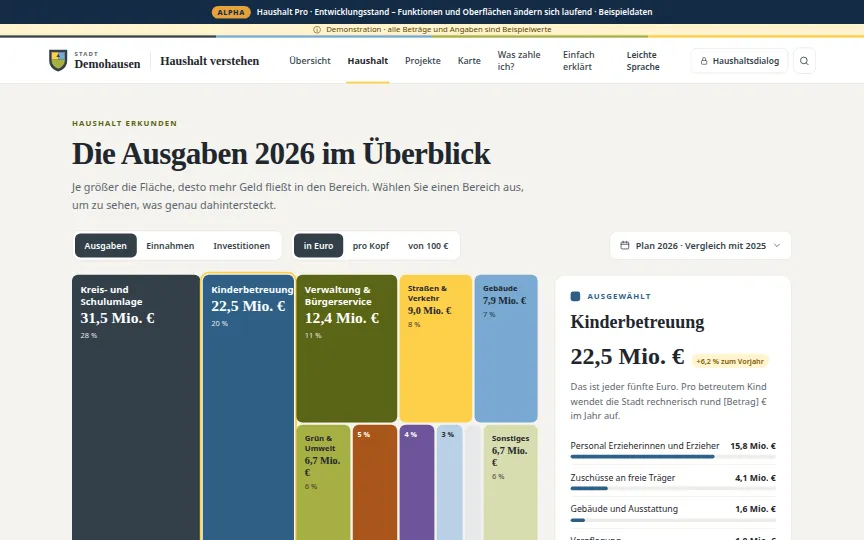Select Ausgaben view toggle
This screenshot has width=864, height=540.
point(105,246)
